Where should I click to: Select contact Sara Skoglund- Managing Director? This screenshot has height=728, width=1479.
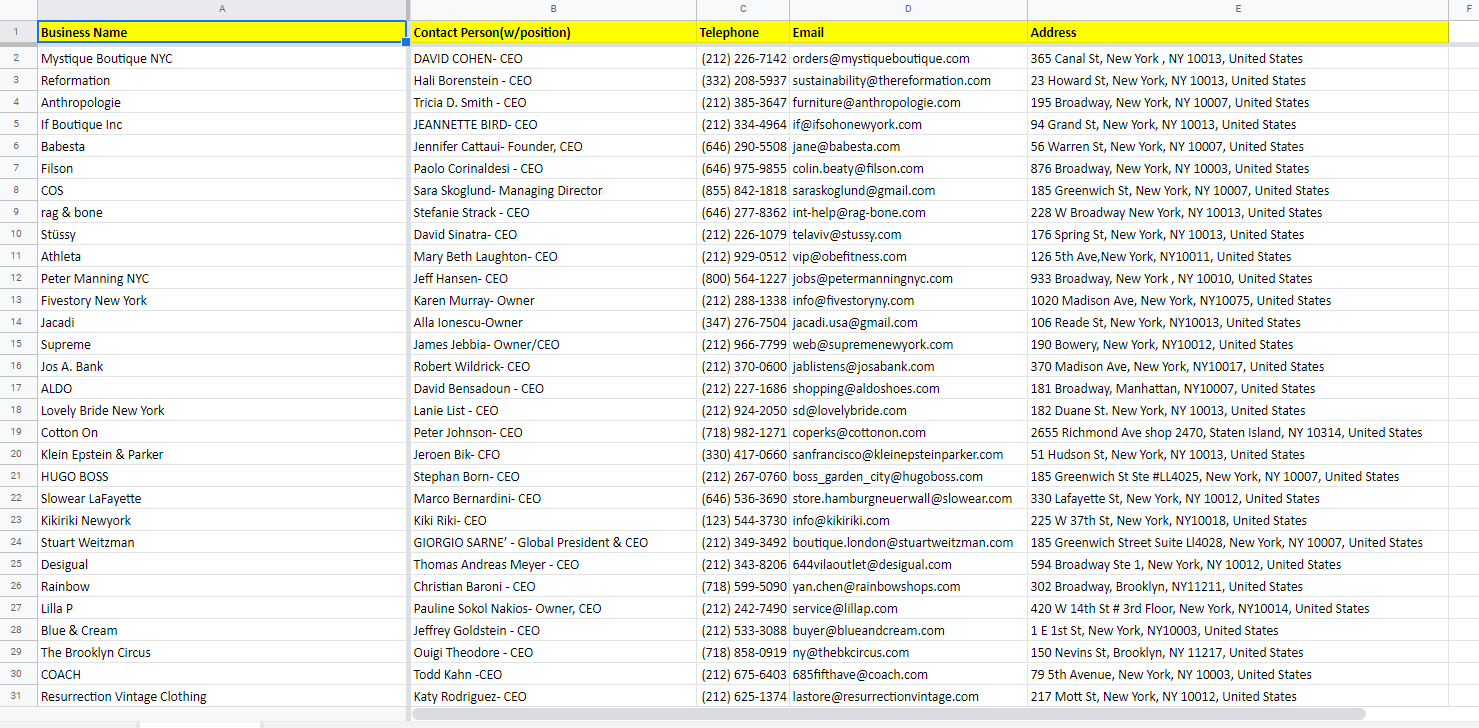point(552,190)
